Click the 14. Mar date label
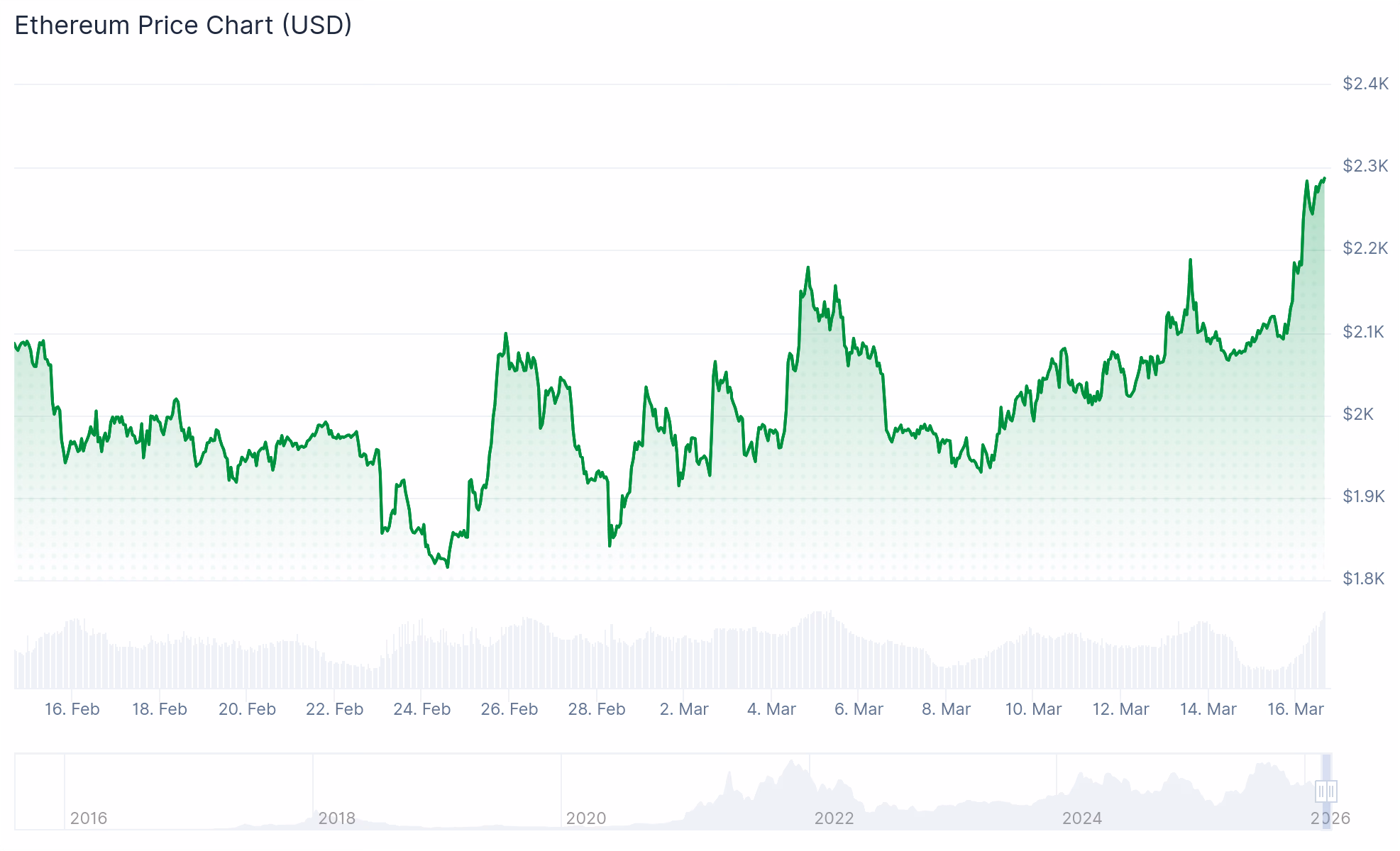The height and width of the screenshot is (851, 1400). 1208,709
